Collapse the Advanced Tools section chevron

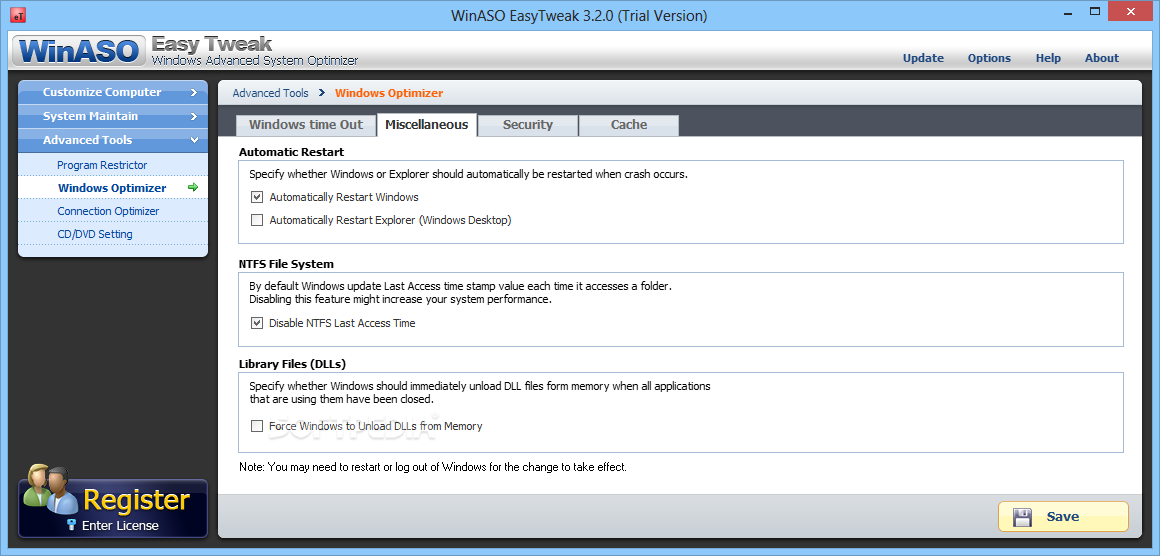click(x=193, y=140)
